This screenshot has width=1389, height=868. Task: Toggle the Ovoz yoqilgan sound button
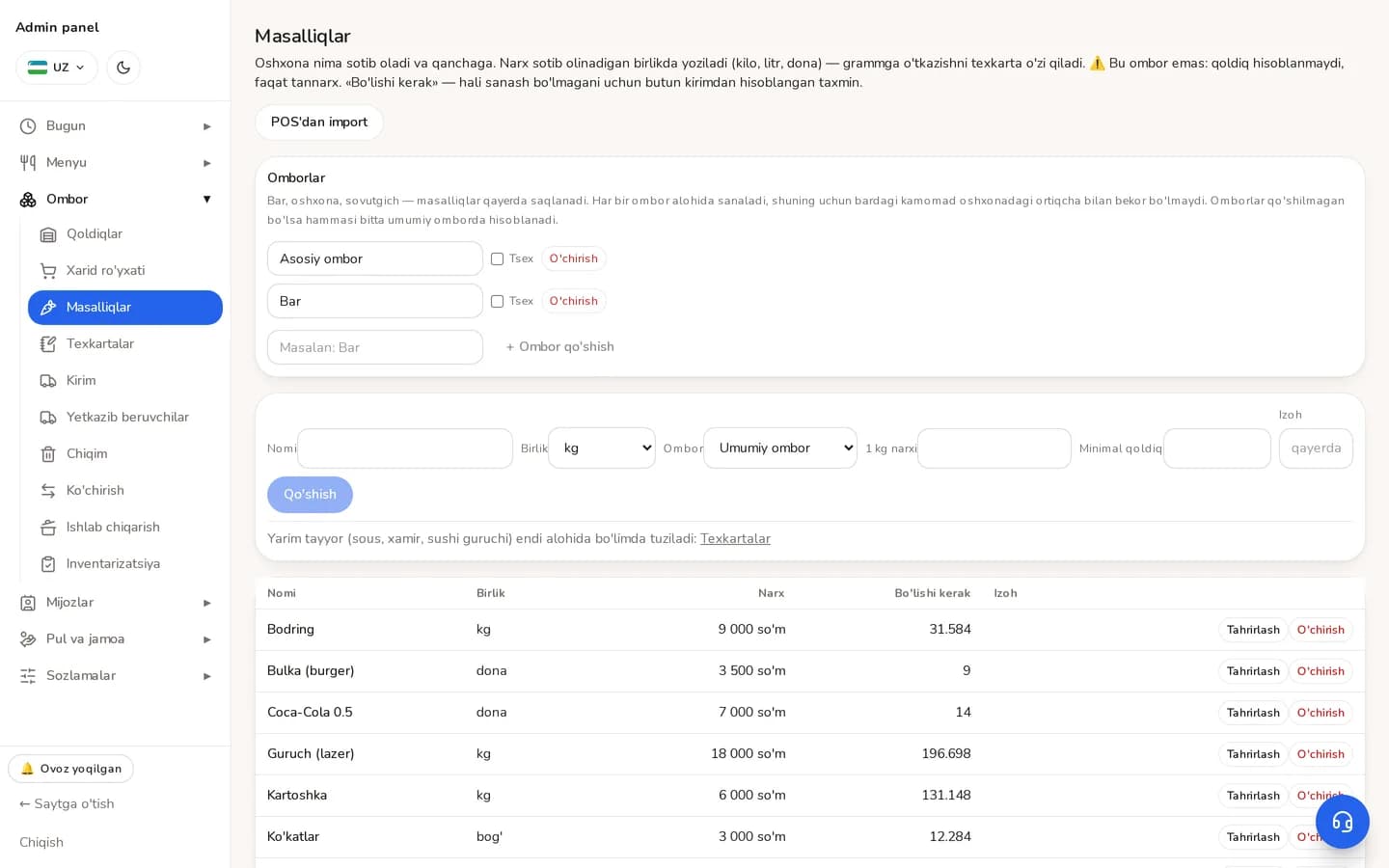tap(70, 769)
